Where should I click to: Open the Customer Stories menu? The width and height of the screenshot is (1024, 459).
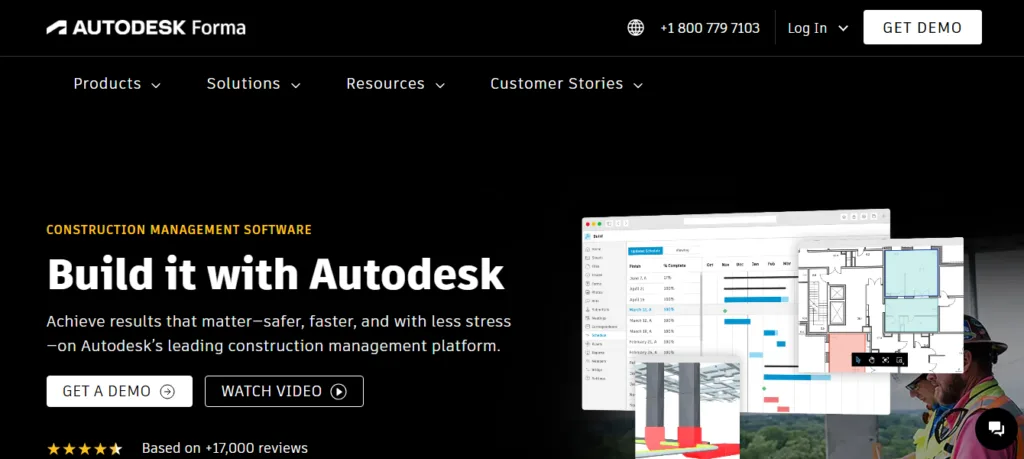(x=566, y=84)
